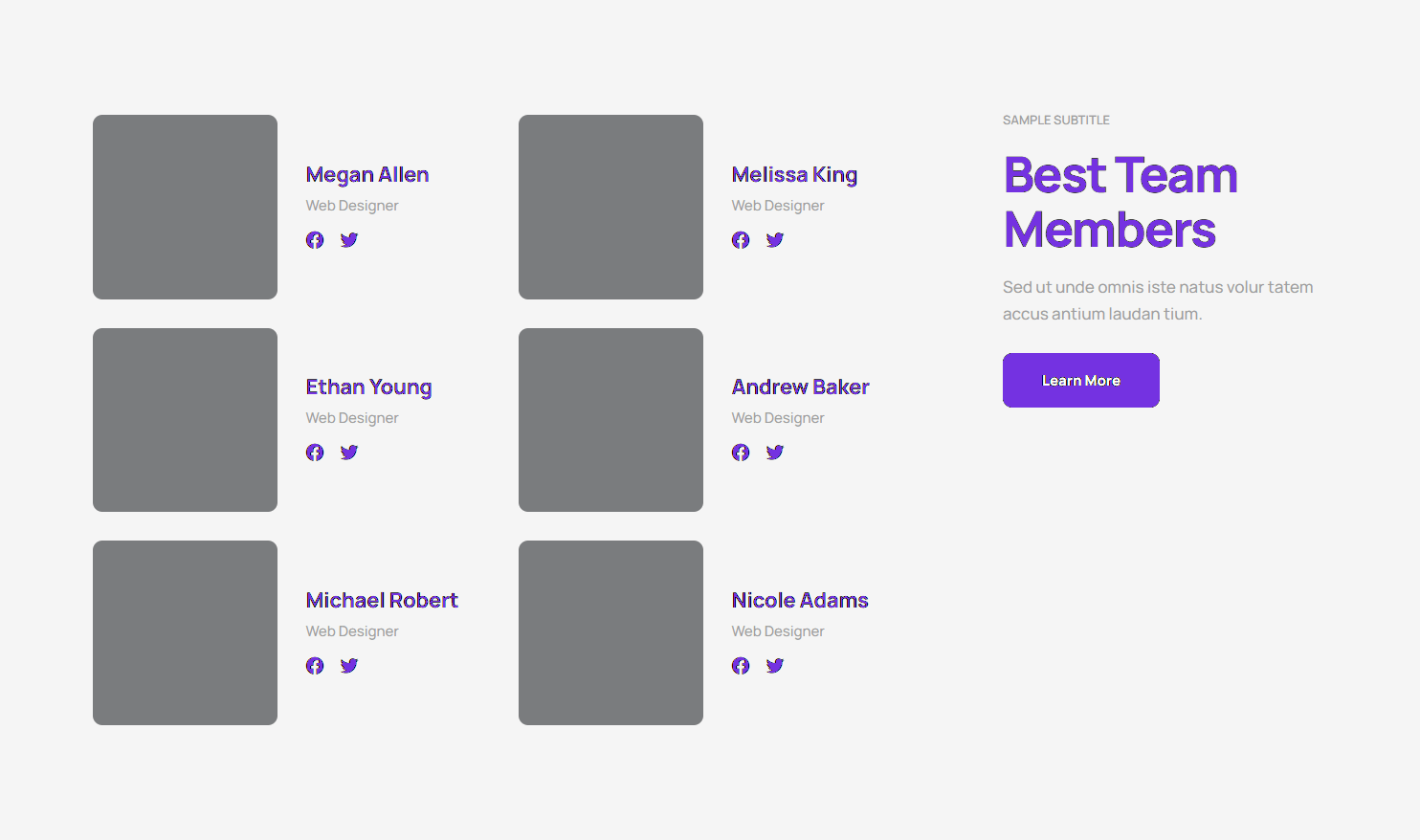Click Michael Robert's photo thumbnail
1420x840 pixels.
coord(185,632)
